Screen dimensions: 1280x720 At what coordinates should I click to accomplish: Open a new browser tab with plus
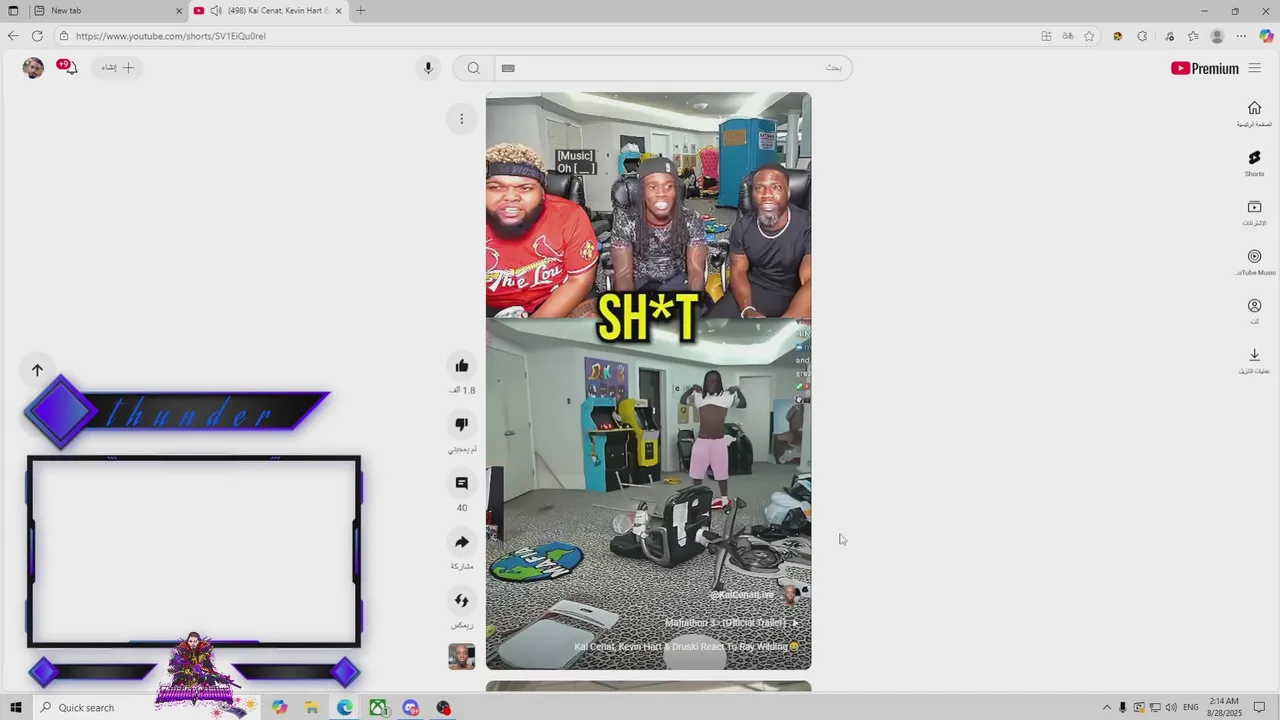(360, 10)
